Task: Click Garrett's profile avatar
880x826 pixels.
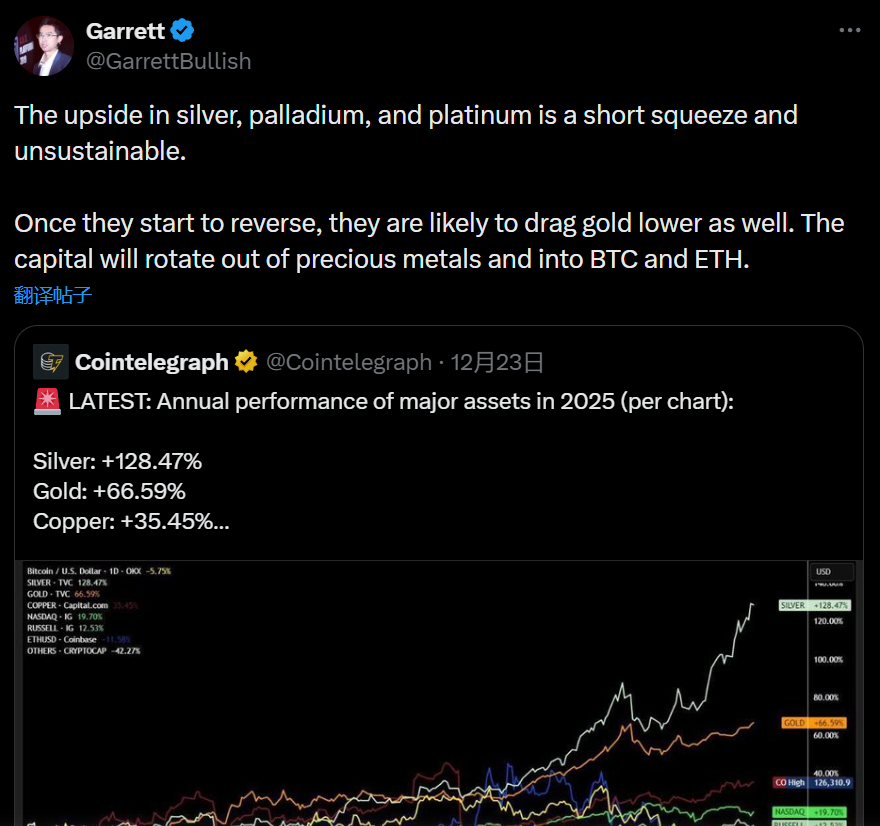Action: tap(44, 46)
